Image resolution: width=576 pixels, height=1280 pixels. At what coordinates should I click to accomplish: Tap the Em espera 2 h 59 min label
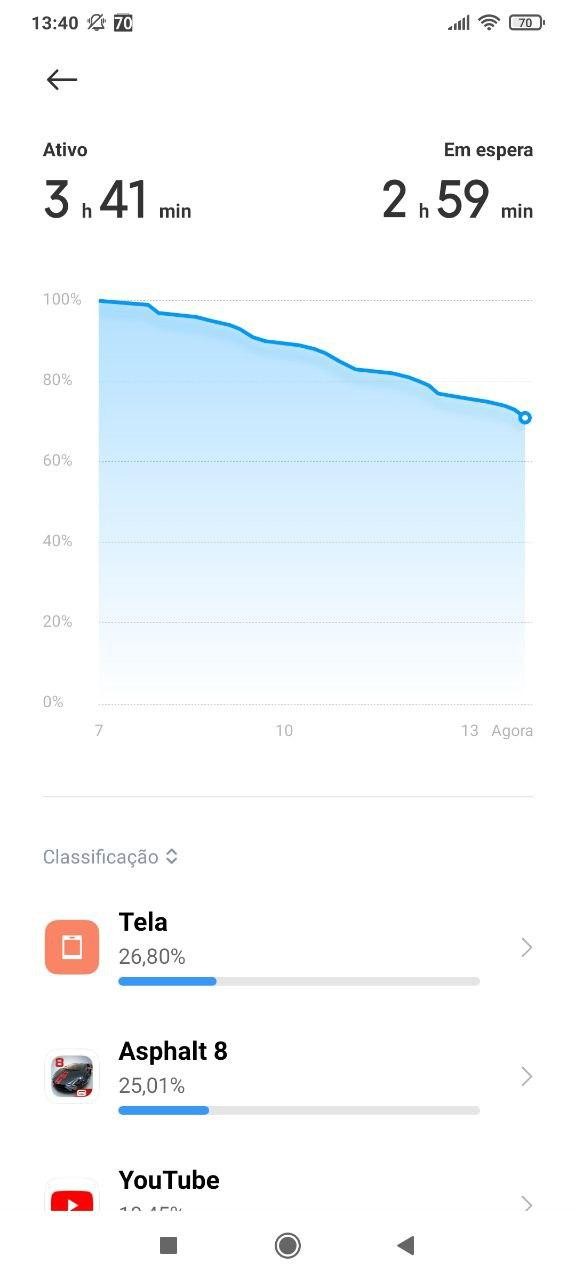pos(457,183)
